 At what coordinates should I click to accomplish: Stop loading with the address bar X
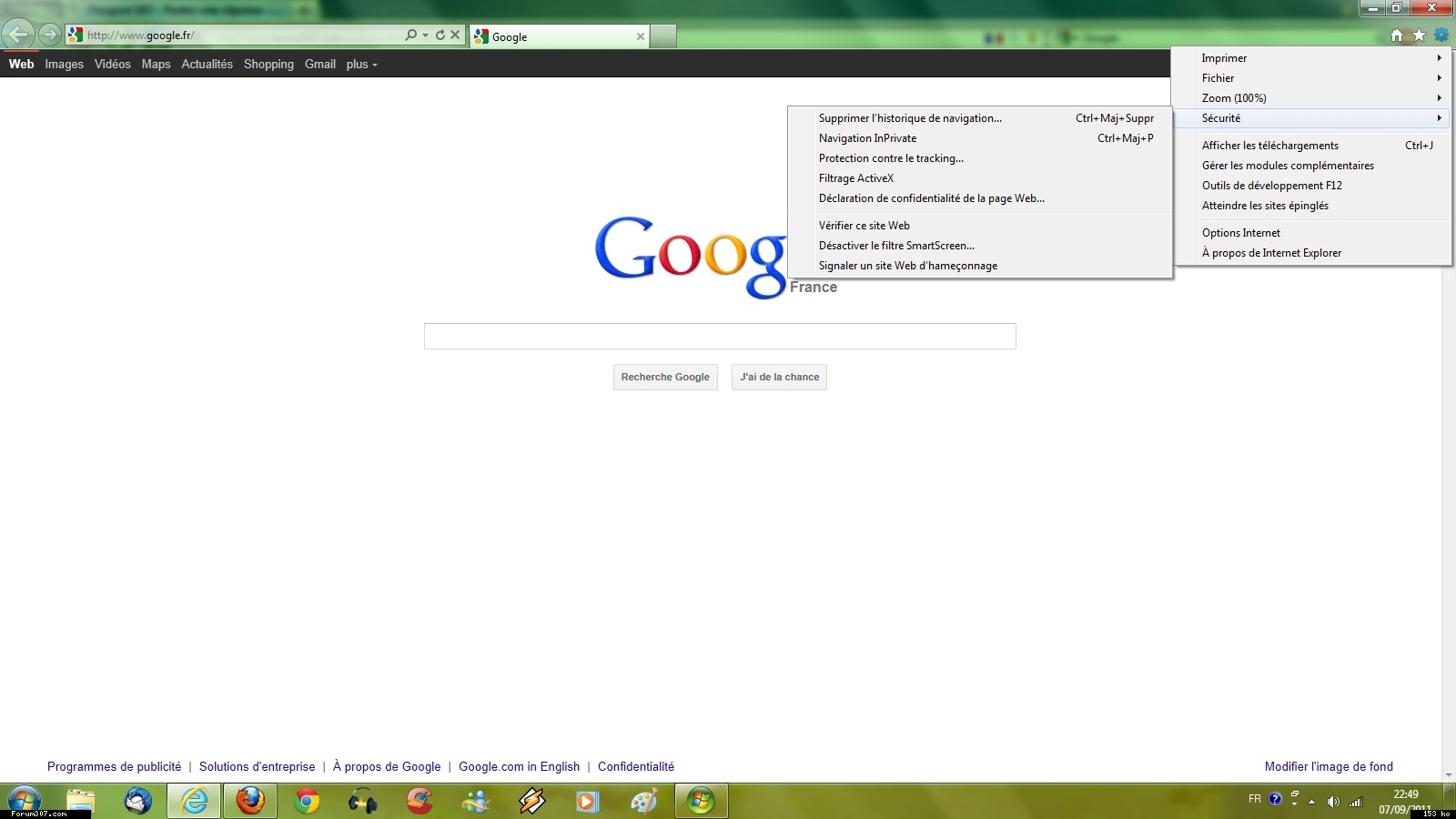[x=455, y=35]
